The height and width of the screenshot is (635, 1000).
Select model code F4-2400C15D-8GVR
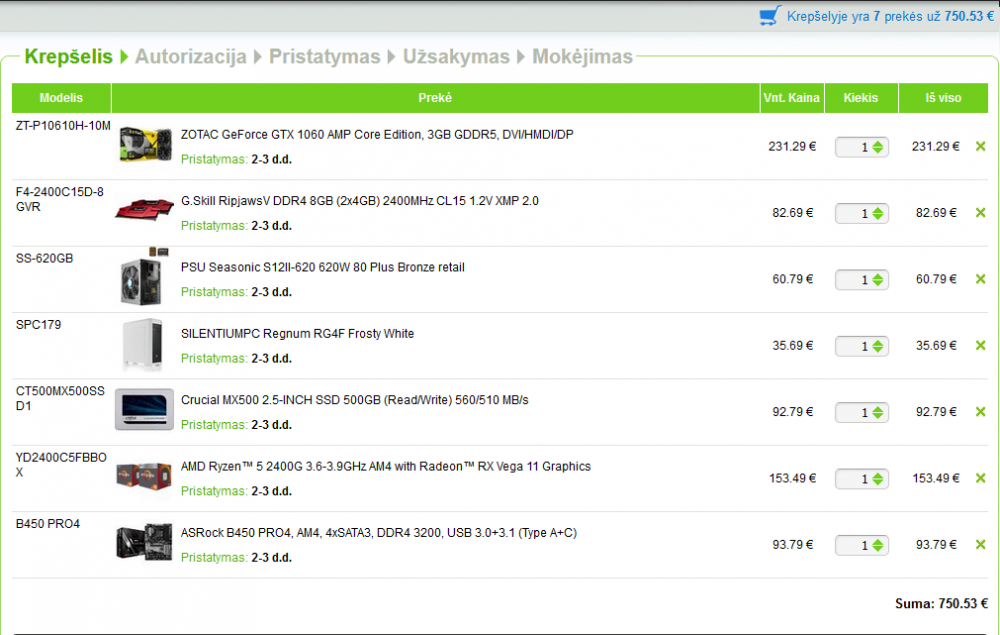59,199
